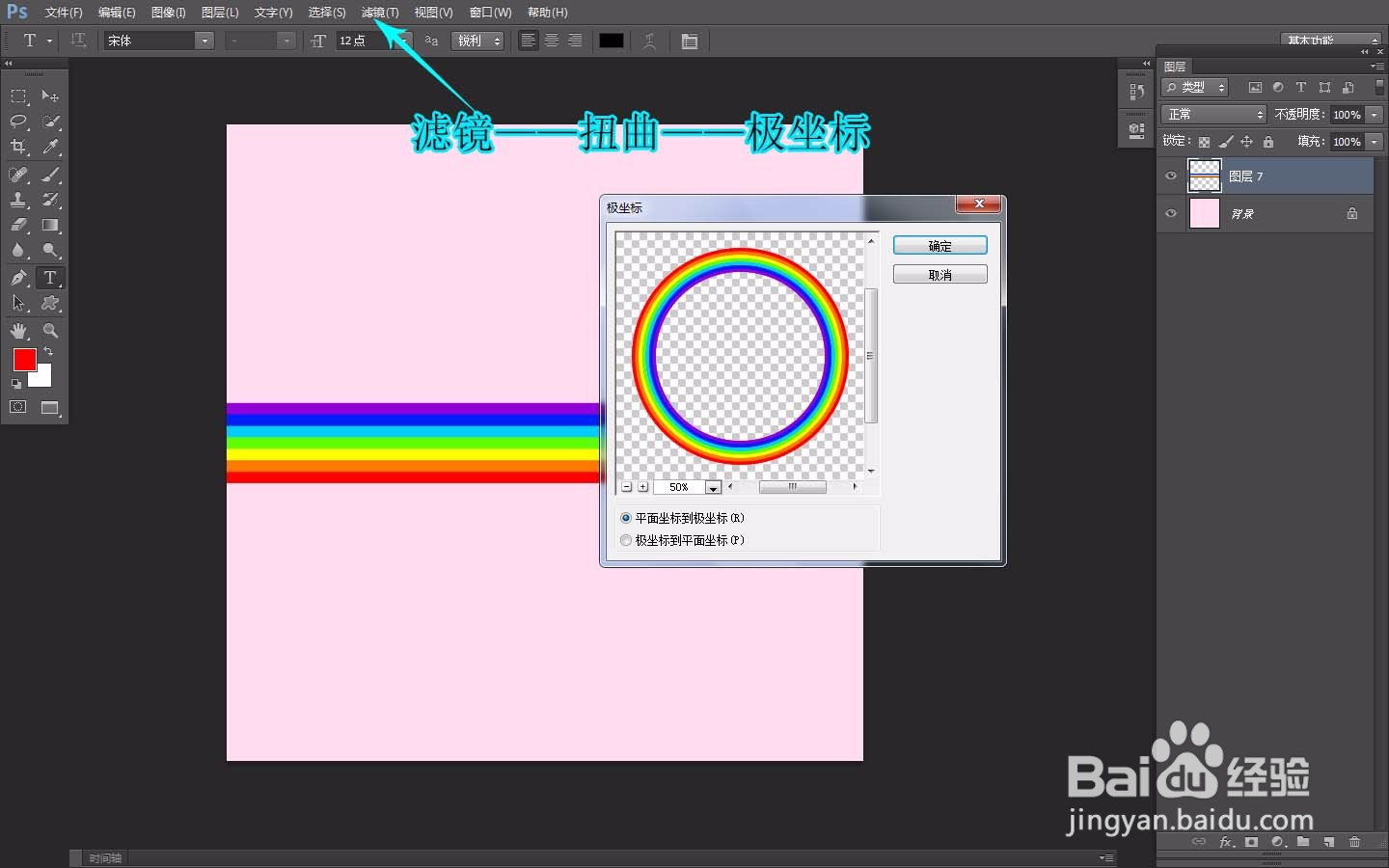1389x868 pixels.
Task: Select the Eraser tool
Action: (x=18, y=225)
